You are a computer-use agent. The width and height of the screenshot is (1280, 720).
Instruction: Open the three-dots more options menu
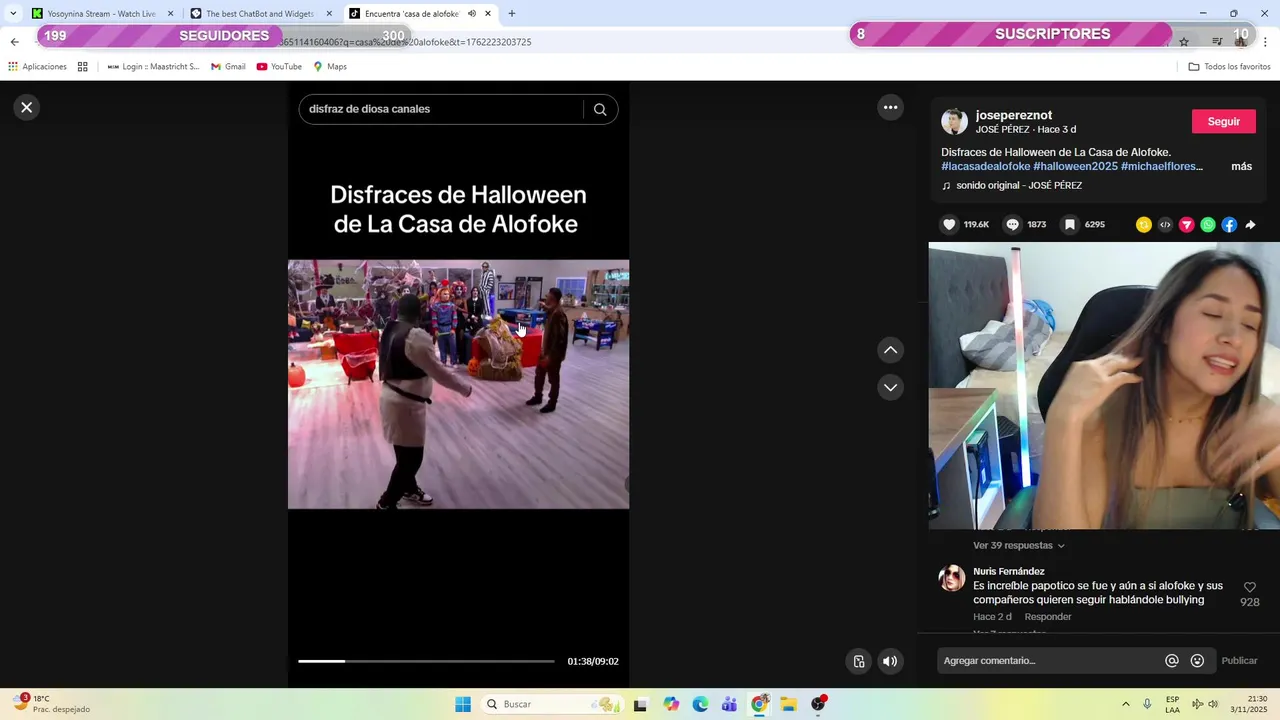pyautogui.click(x=890, y=107)
